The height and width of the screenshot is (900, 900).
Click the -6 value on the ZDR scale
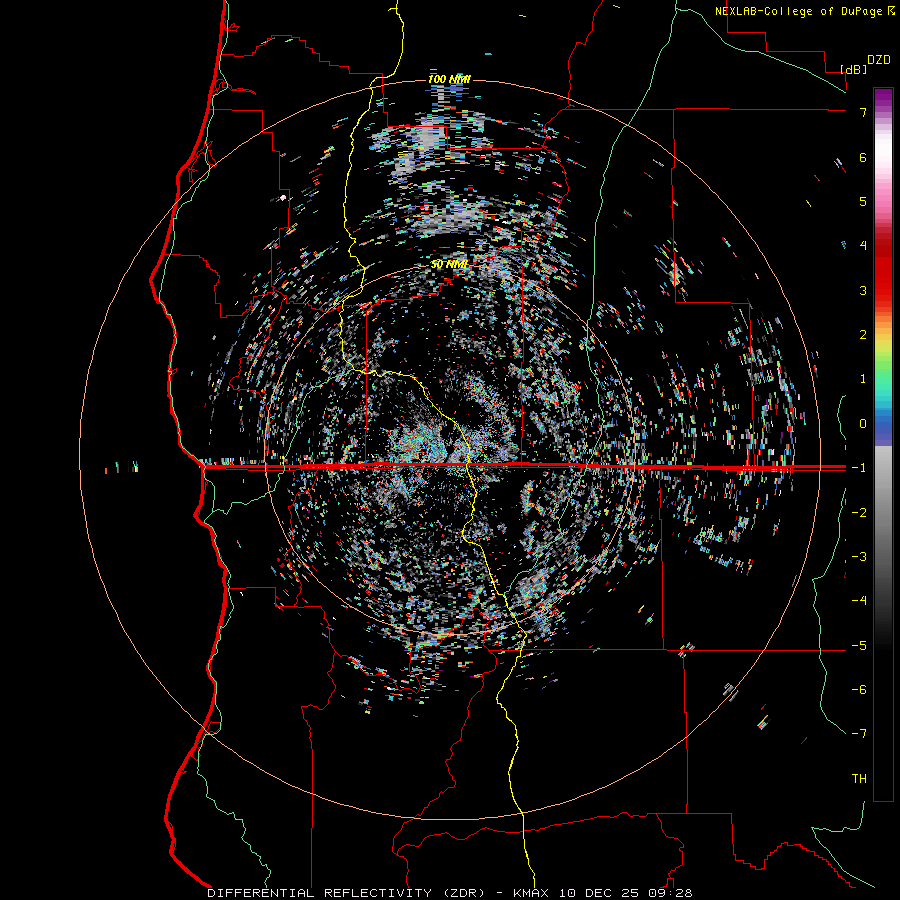coord(859,690)
